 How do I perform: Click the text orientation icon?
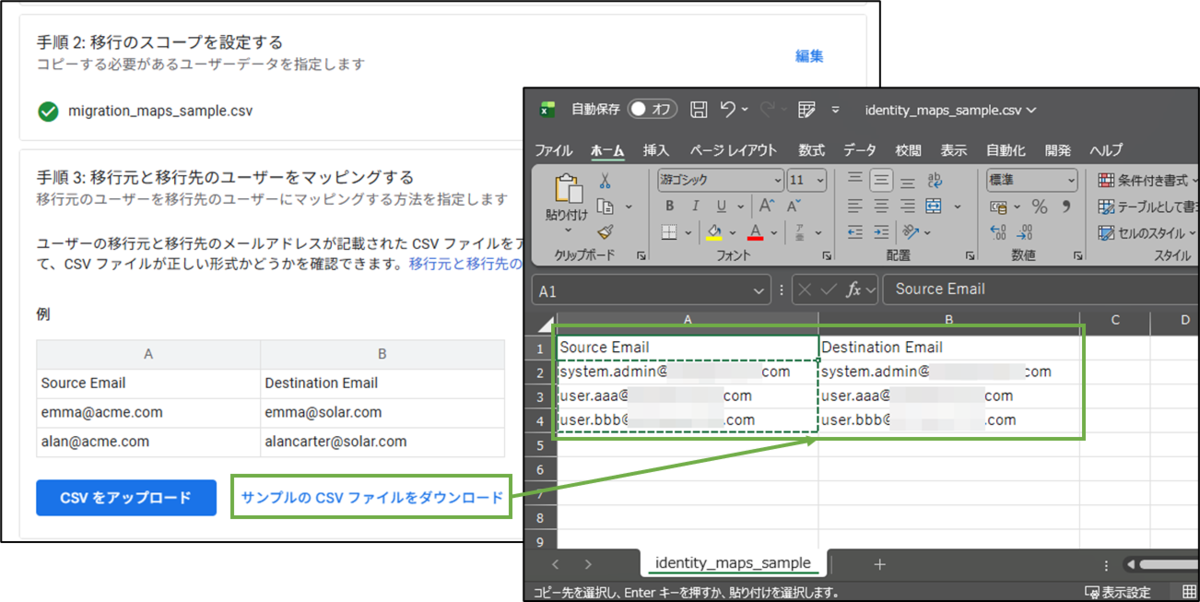tap(913, 233)
